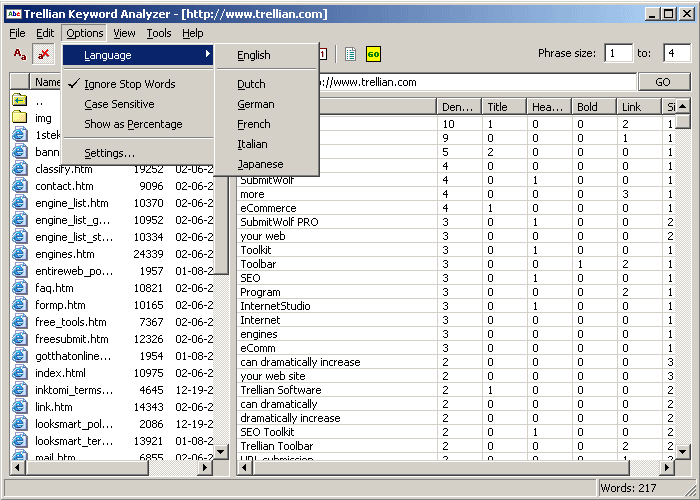Viewport: 700px width, 500px height.
Task: Click the yellow GO toolbar icon
Action: (x=373, y=54)
